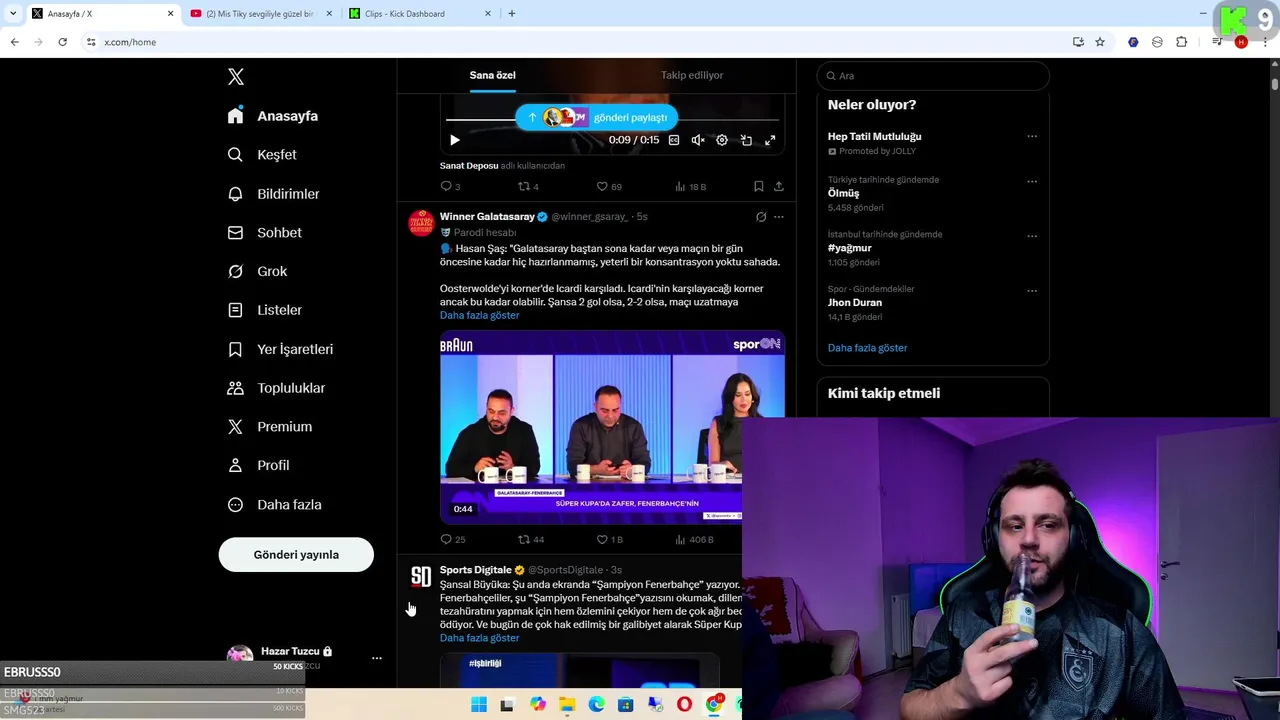Toggle video captions CC

pos(674,140)
